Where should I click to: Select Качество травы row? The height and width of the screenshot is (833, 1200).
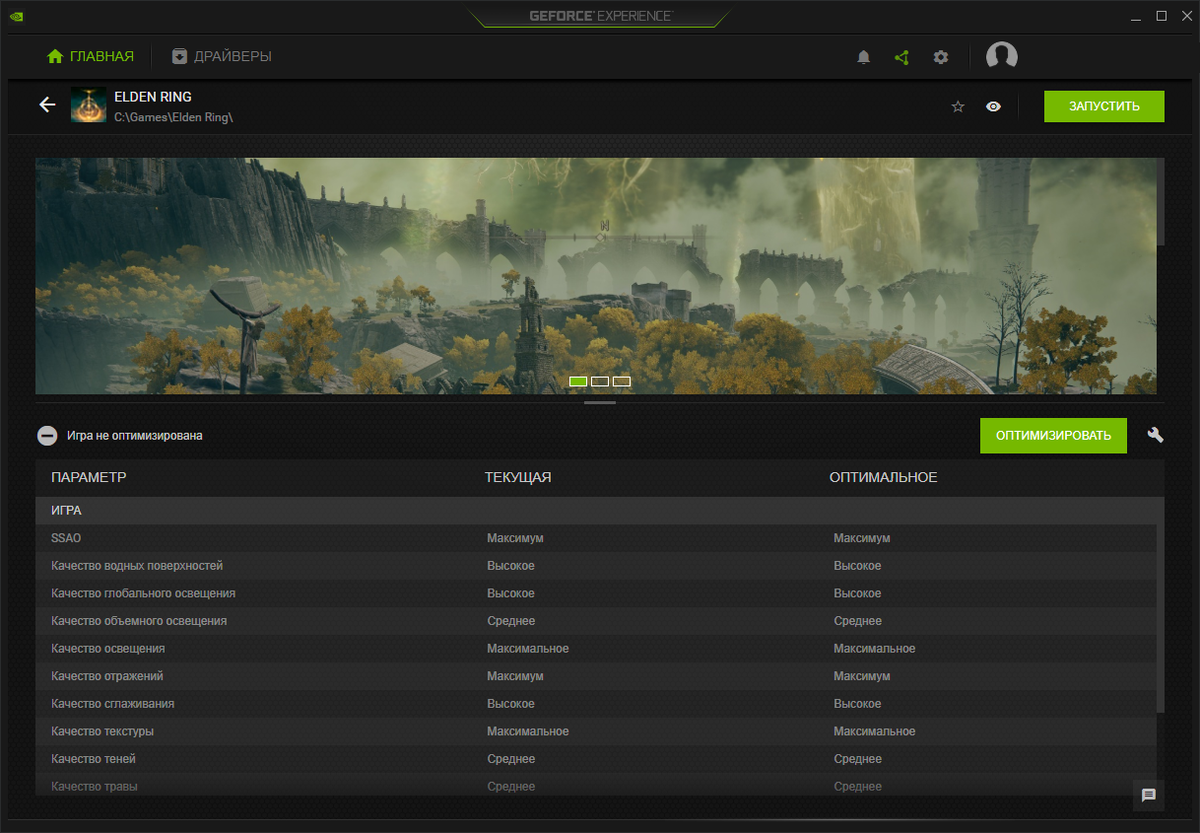pos(596,786)
